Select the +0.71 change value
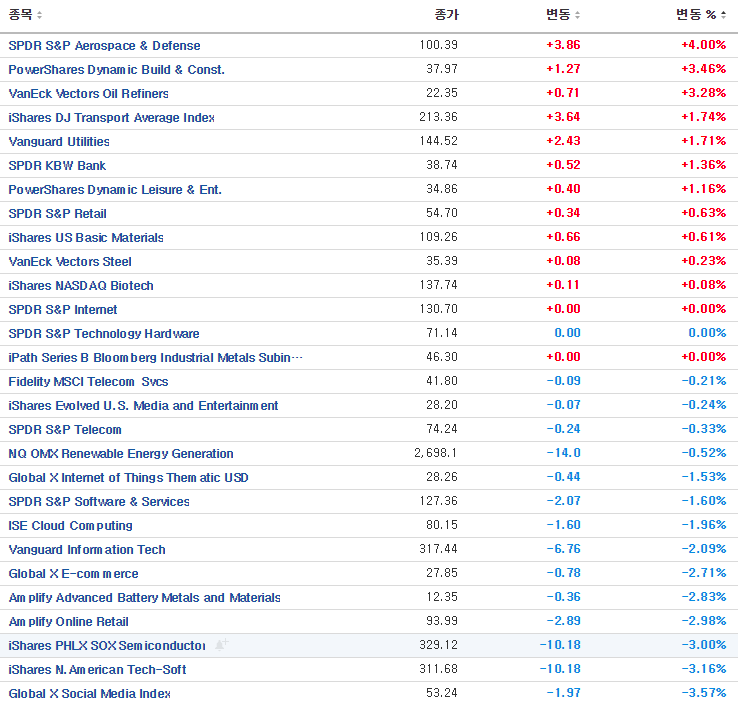Viewport: 738px width, 712px height. pos(563,93)
